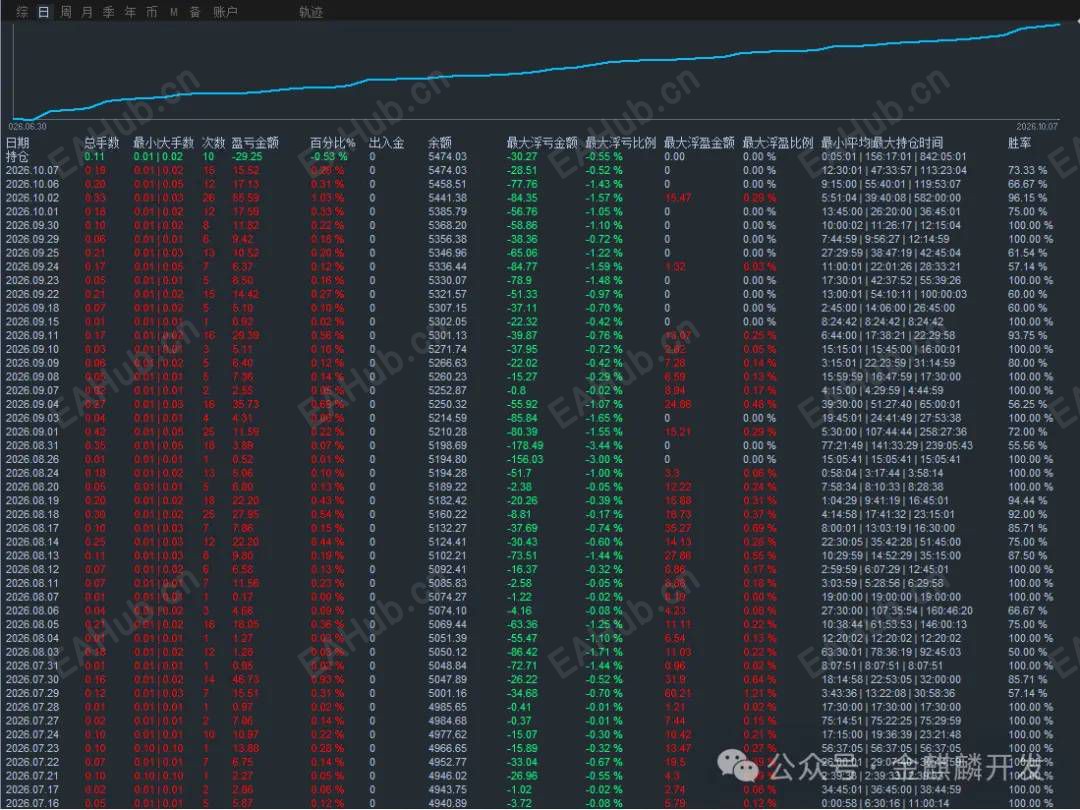The image size is (1080, 810).
Task: Select the 年 yearly tab
Action: tap(130, 12)
